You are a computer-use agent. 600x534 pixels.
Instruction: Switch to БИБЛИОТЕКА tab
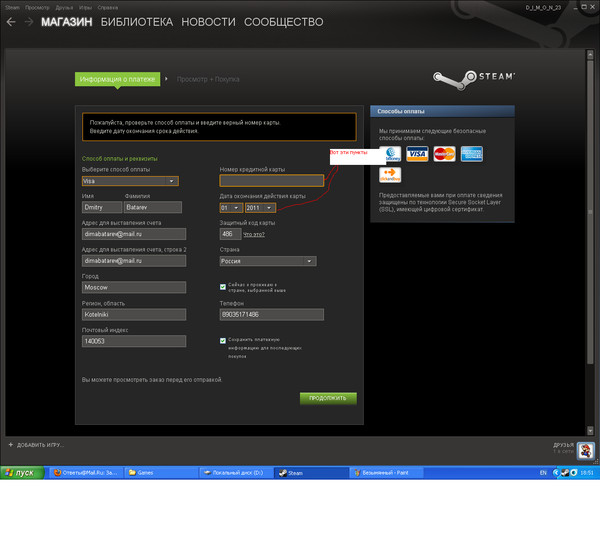click(137, 22)
